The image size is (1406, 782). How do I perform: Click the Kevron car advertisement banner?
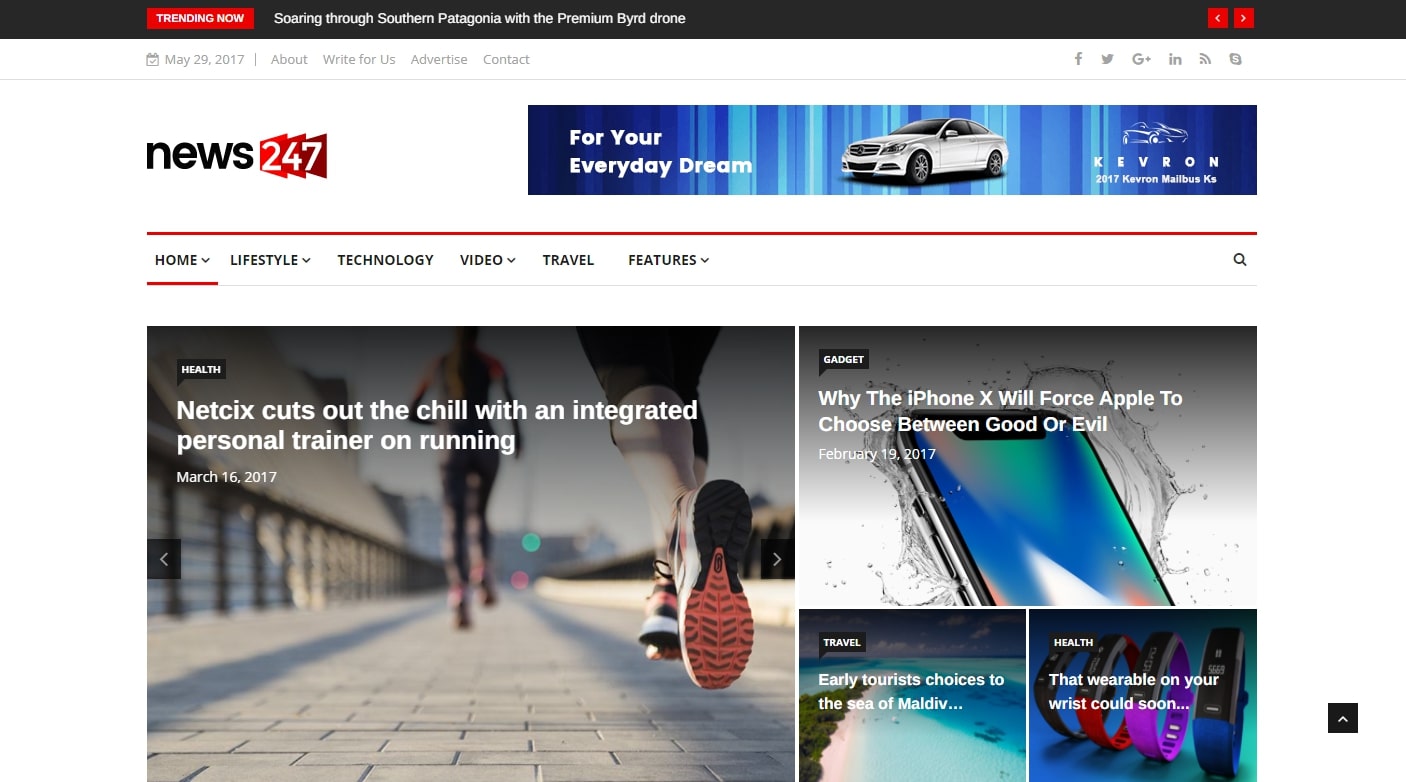892,150
